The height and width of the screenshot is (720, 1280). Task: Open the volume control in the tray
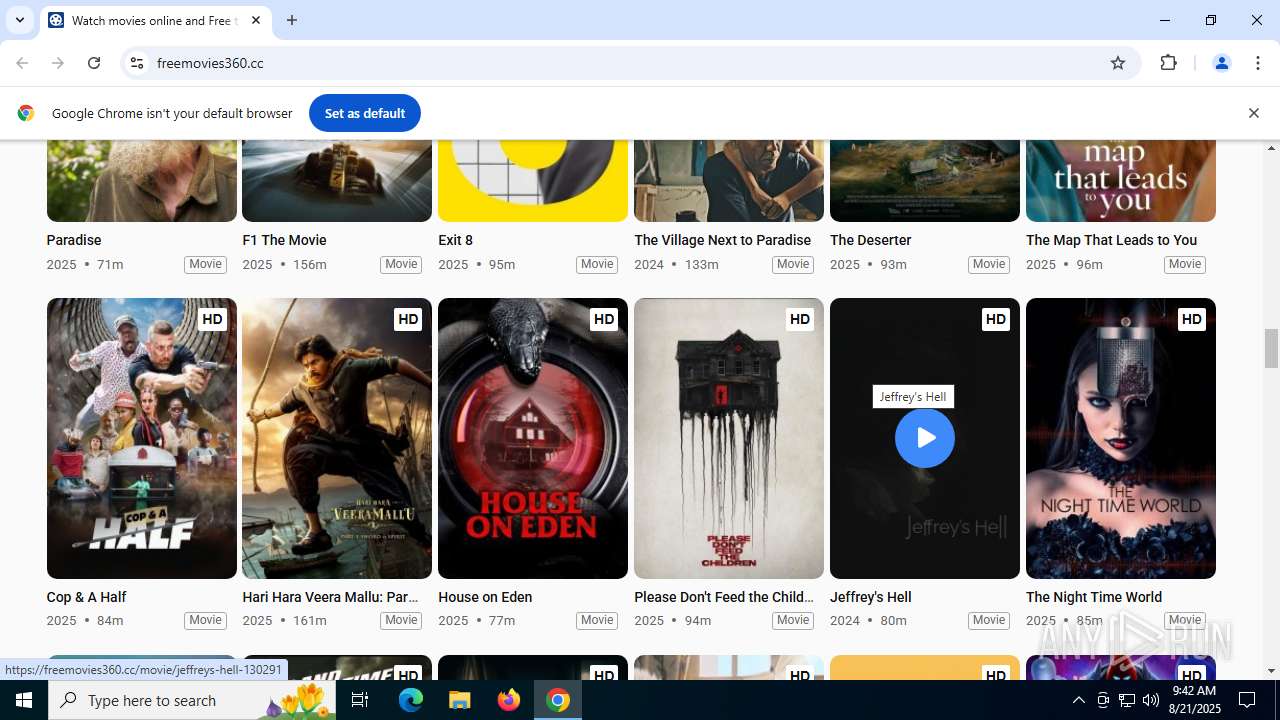1151,700
